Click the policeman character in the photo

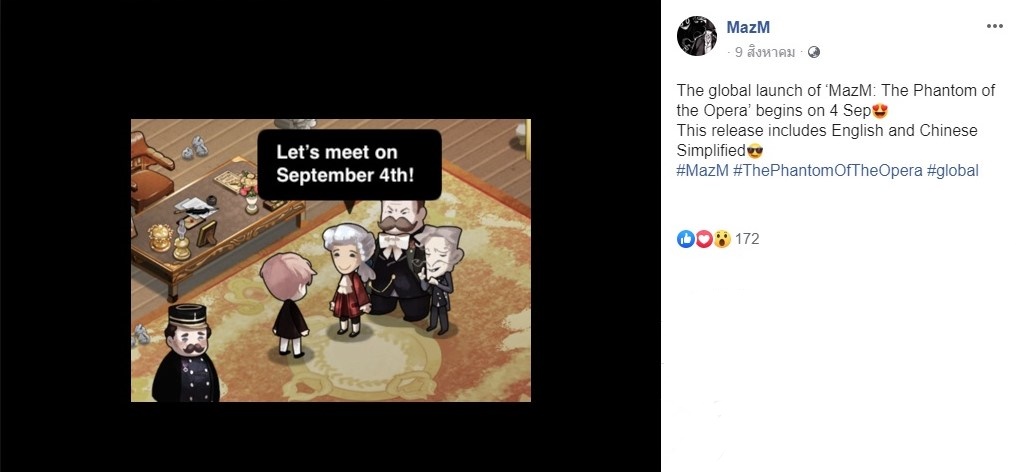point(187,354)
